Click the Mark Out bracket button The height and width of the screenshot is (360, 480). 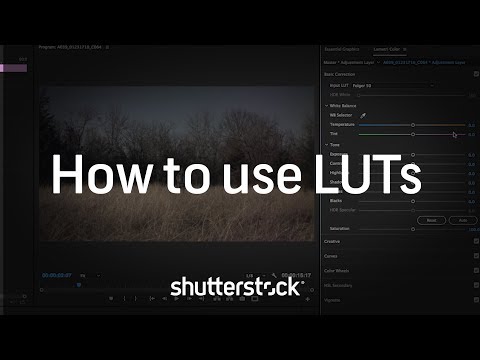click(135, 299)
